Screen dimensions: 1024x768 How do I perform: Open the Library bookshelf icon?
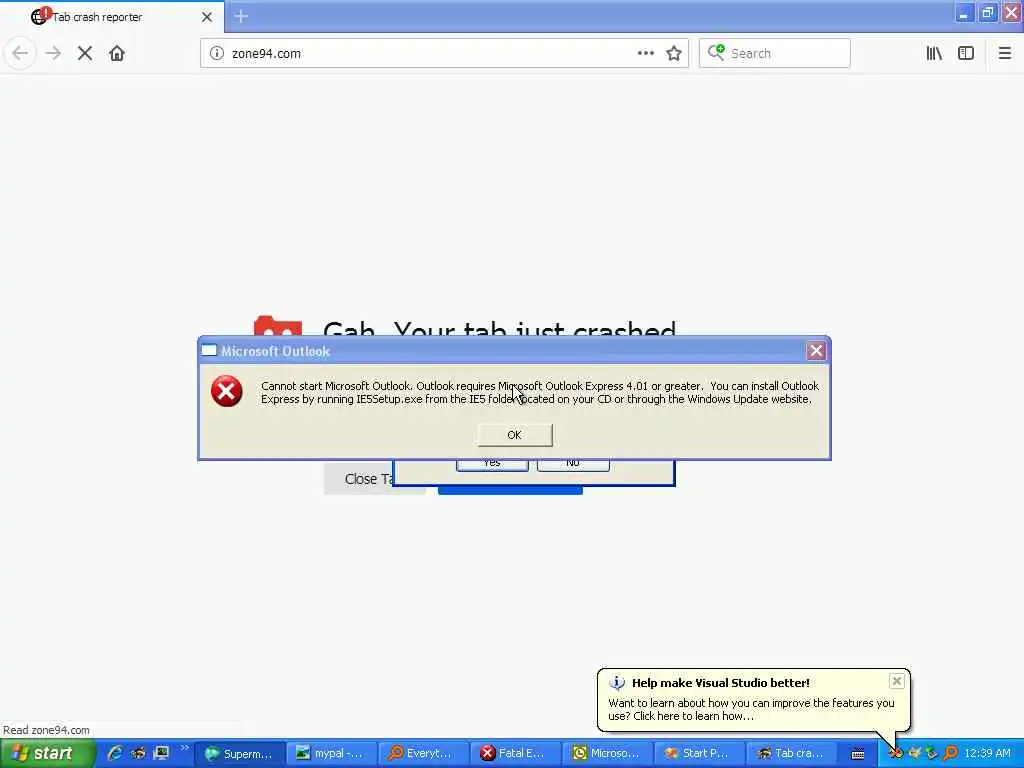[934, 54]
